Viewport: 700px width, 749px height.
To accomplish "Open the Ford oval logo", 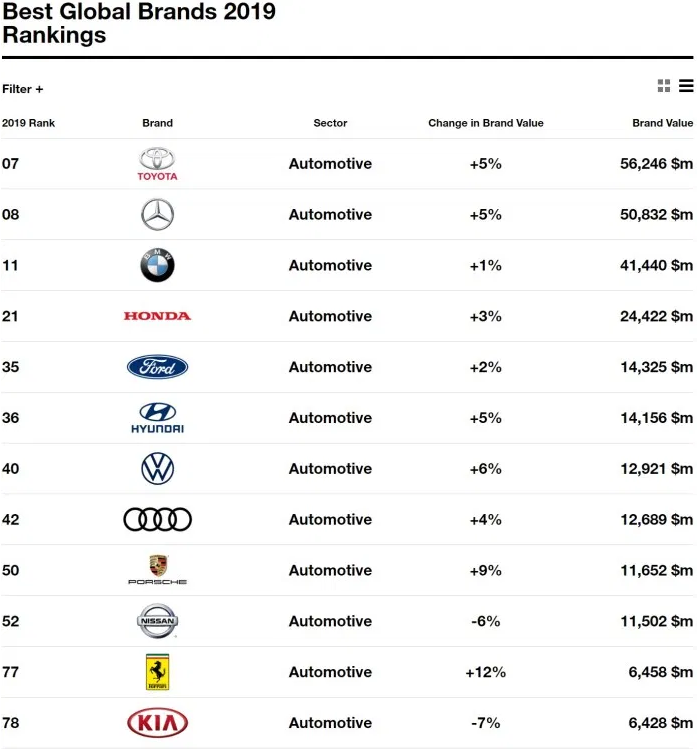I will tap(157, 367).
